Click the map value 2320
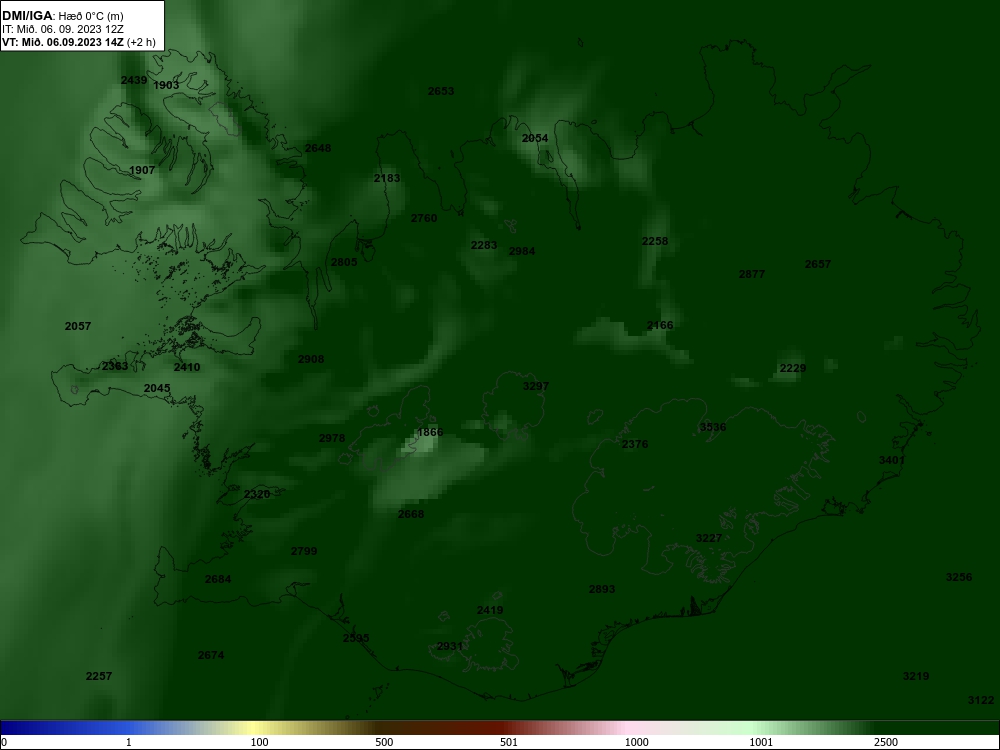Viewport: 1000px width, 750px height. pos(257,494)
